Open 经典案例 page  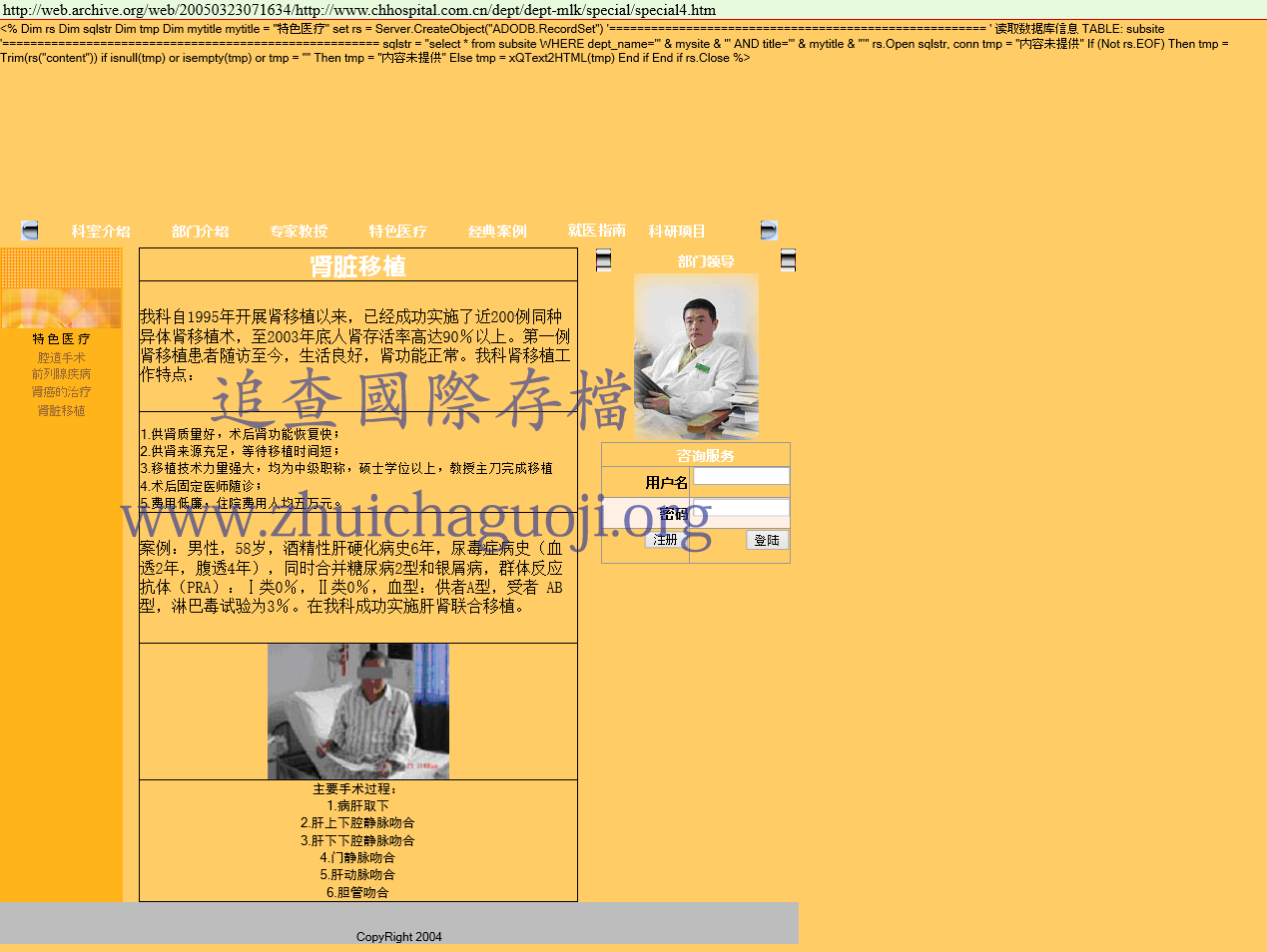(x=497, y=232)
